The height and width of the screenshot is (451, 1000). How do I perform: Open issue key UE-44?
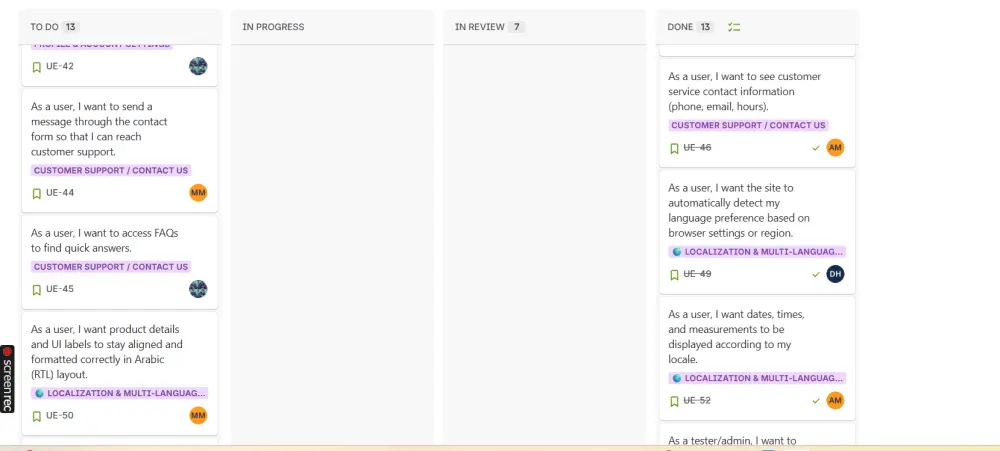[60, 193]
